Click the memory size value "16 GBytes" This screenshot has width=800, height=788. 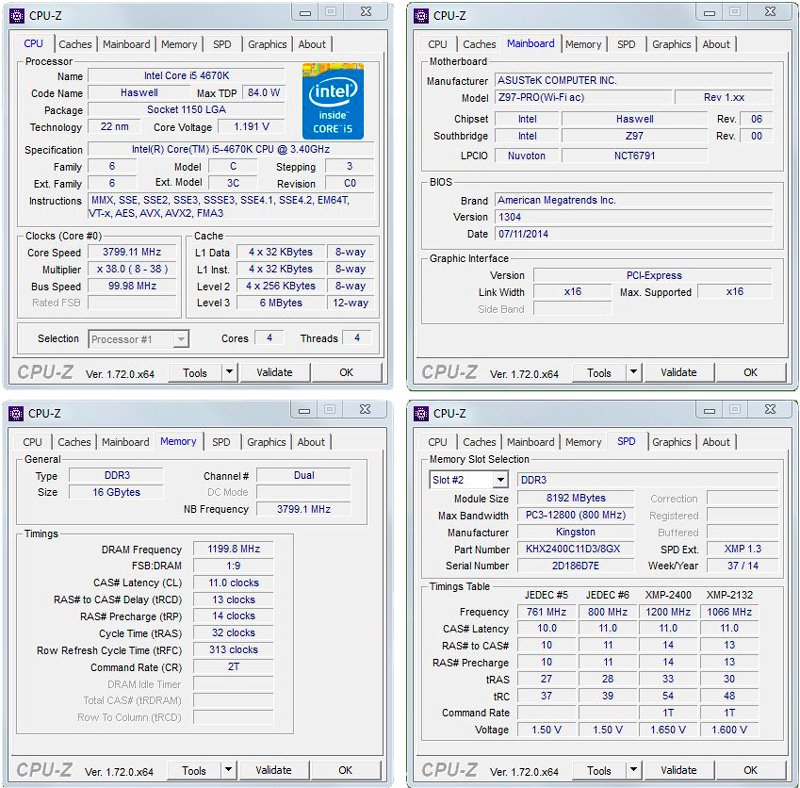click(116, 492)
